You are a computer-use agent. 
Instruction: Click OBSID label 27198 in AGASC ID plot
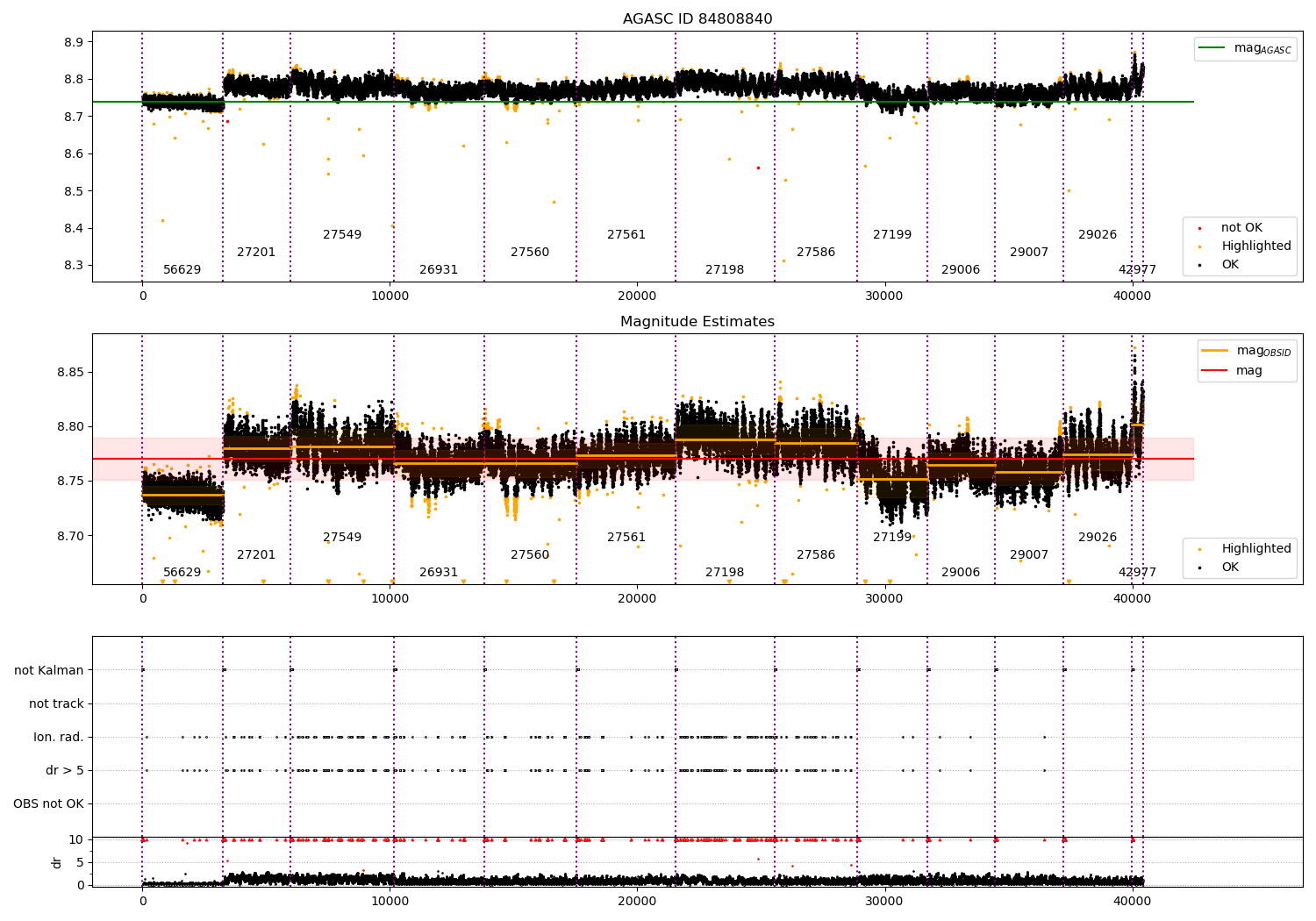coord(725,270)
